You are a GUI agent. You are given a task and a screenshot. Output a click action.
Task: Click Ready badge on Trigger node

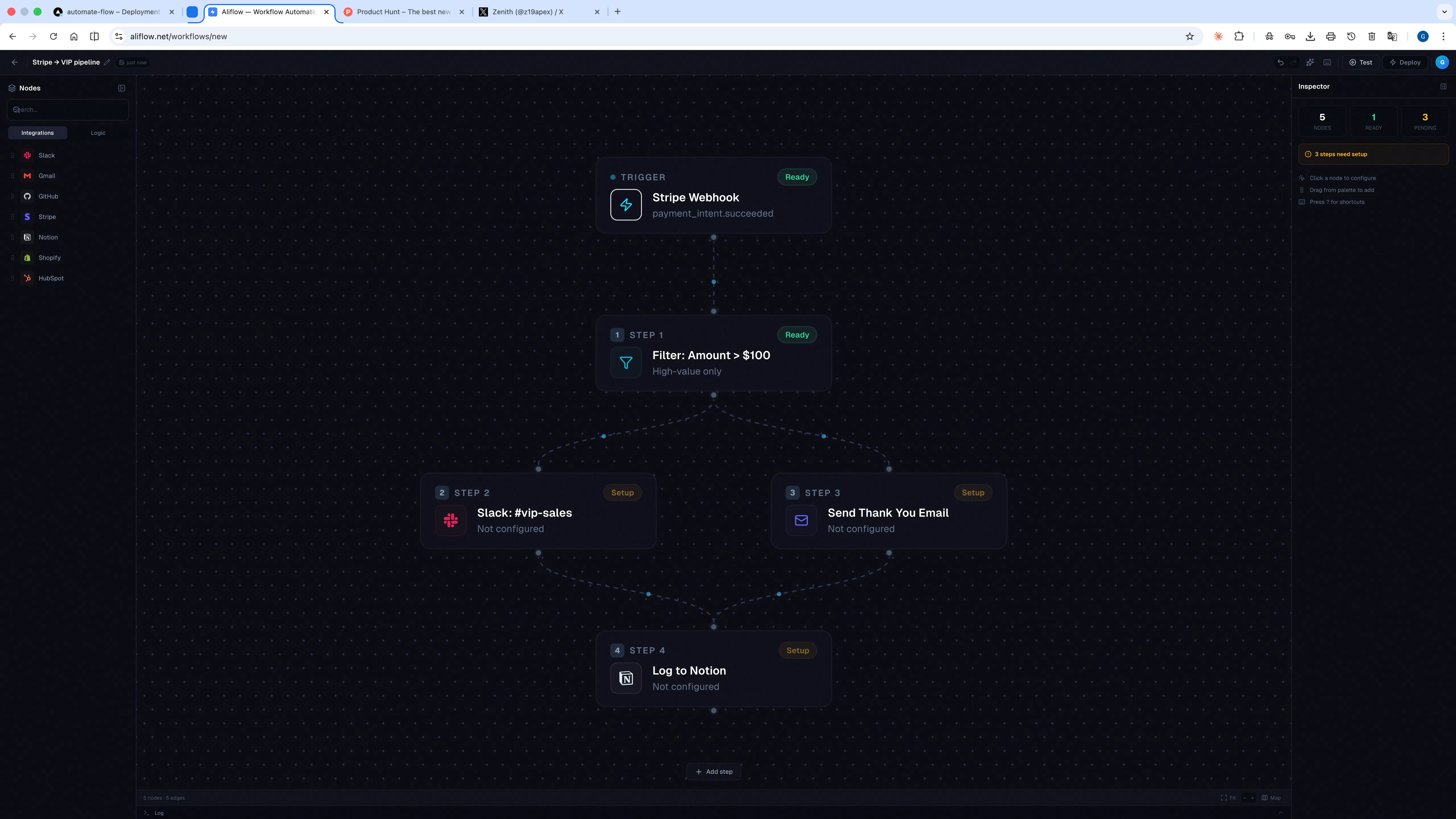point(797,177)
